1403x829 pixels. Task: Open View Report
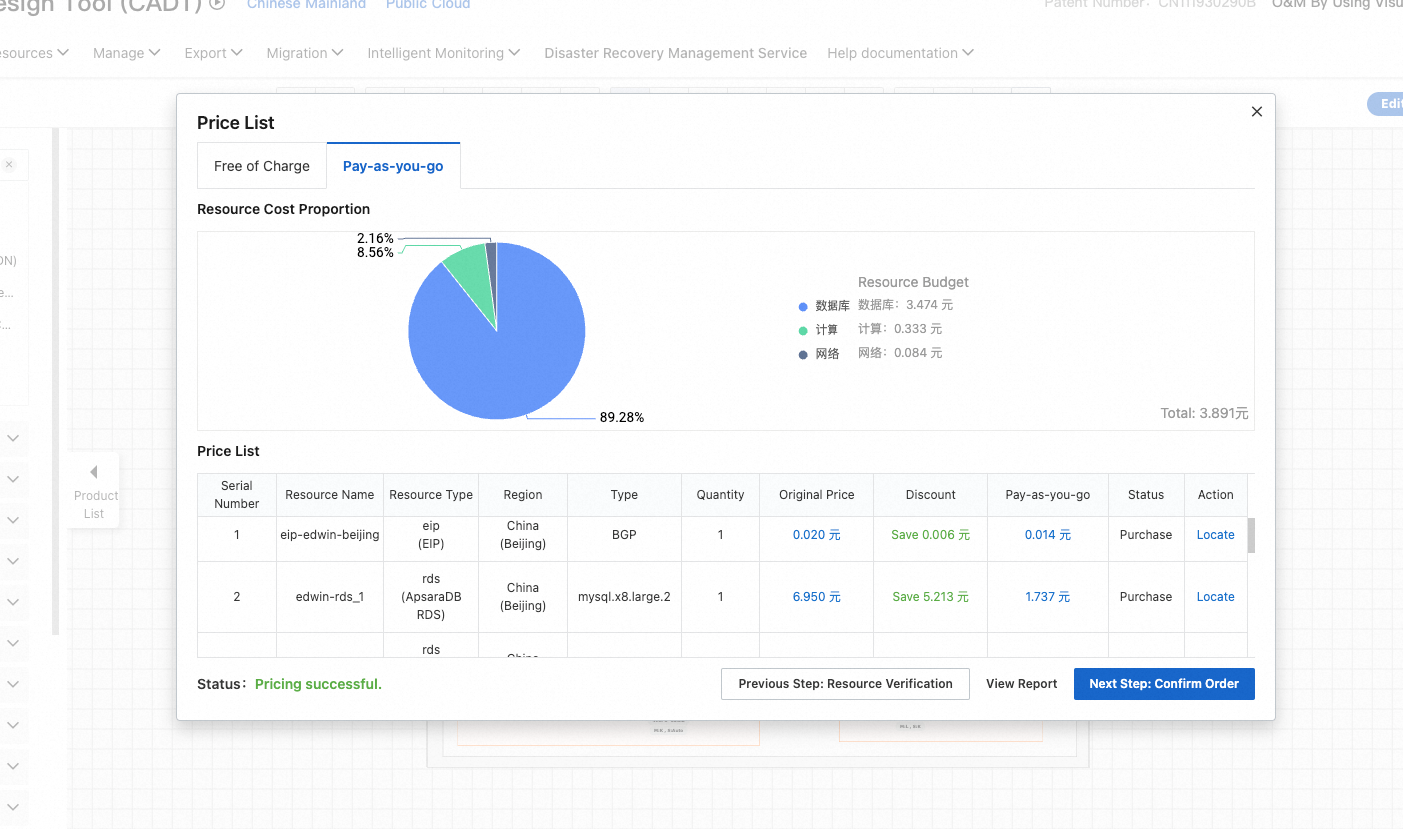(1021, 684)
